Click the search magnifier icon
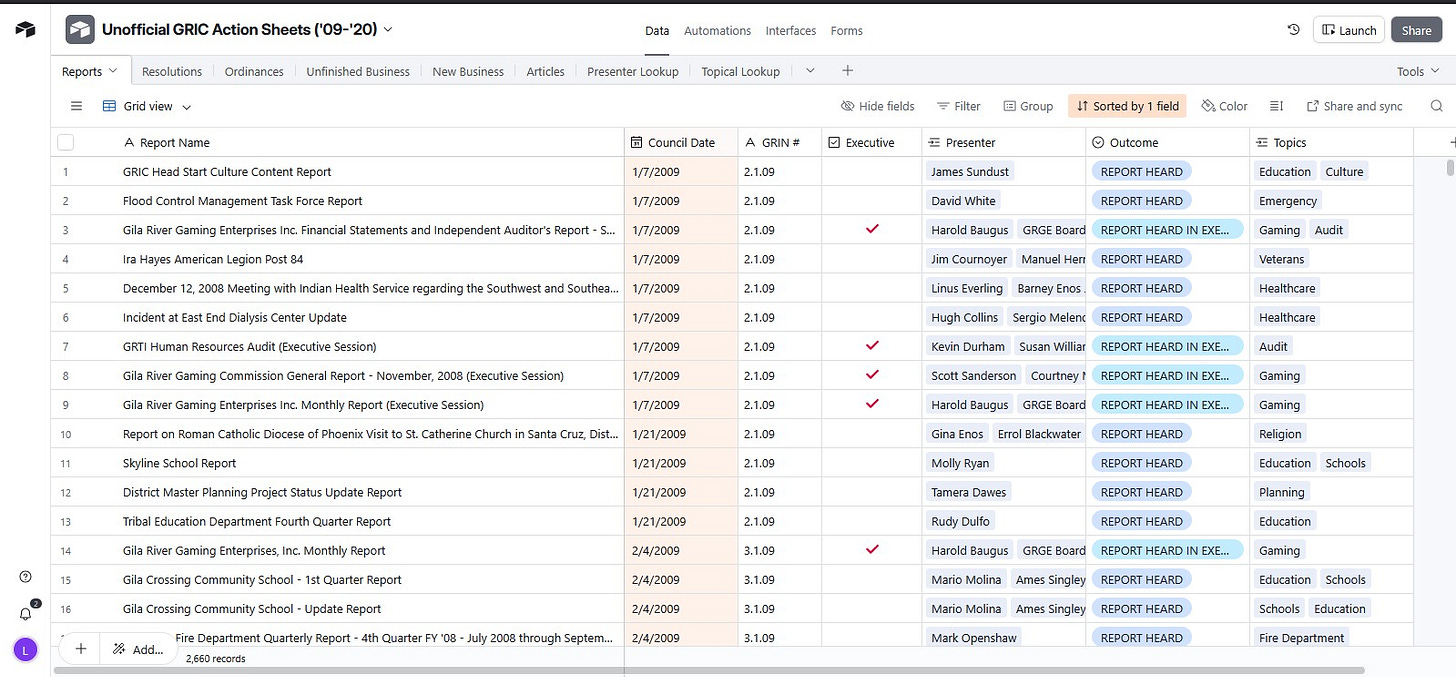 click(x=1437, y=106)
